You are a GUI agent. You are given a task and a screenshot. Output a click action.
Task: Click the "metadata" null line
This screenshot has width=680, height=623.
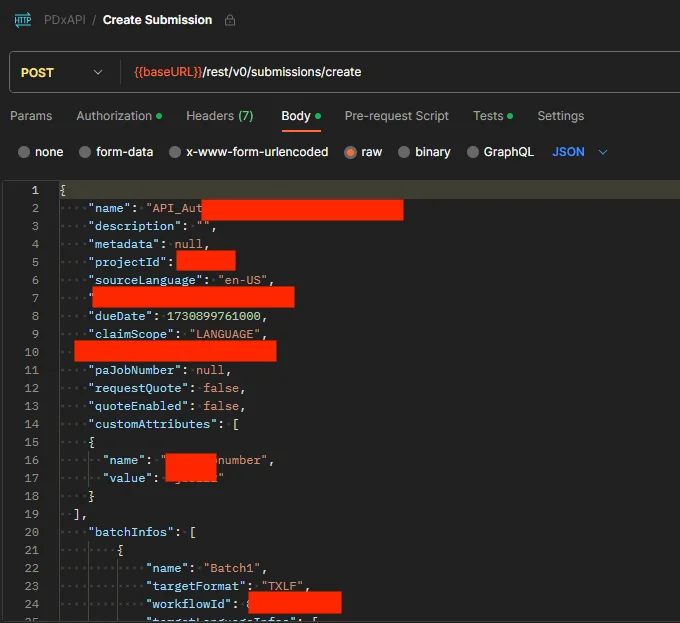(149, 244)
